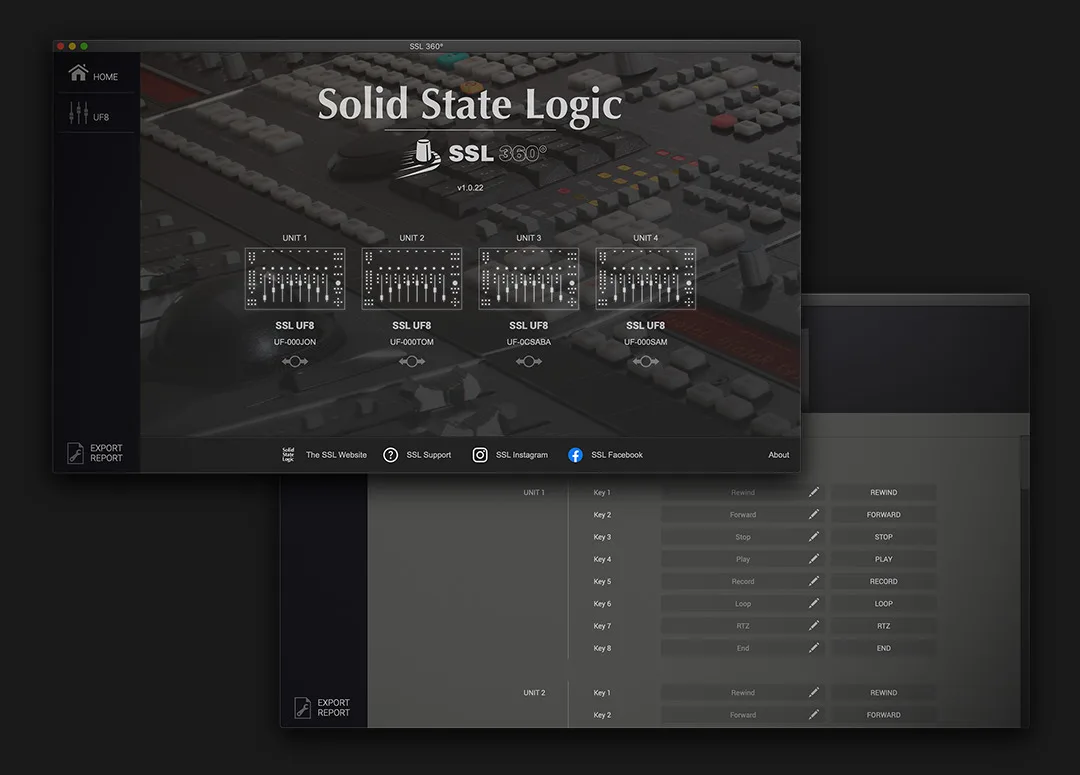Click the Facebook icon
1080x775 pixels.
(x=575, y=455)
